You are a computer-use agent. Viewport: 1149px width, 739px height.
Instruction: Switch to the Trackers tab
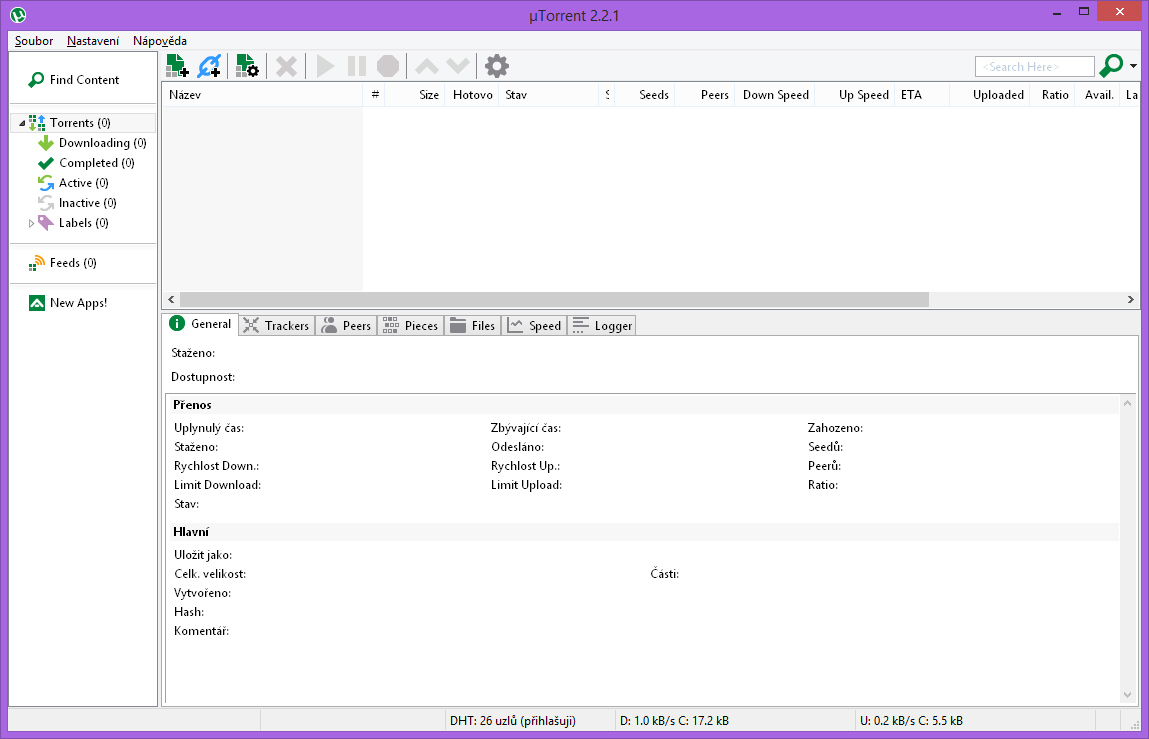276,325
